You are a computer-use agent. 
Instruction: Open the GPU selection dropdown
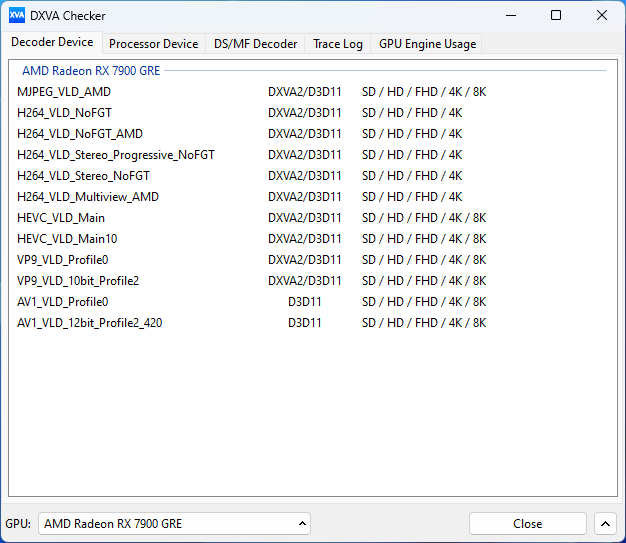click(174, 523)
